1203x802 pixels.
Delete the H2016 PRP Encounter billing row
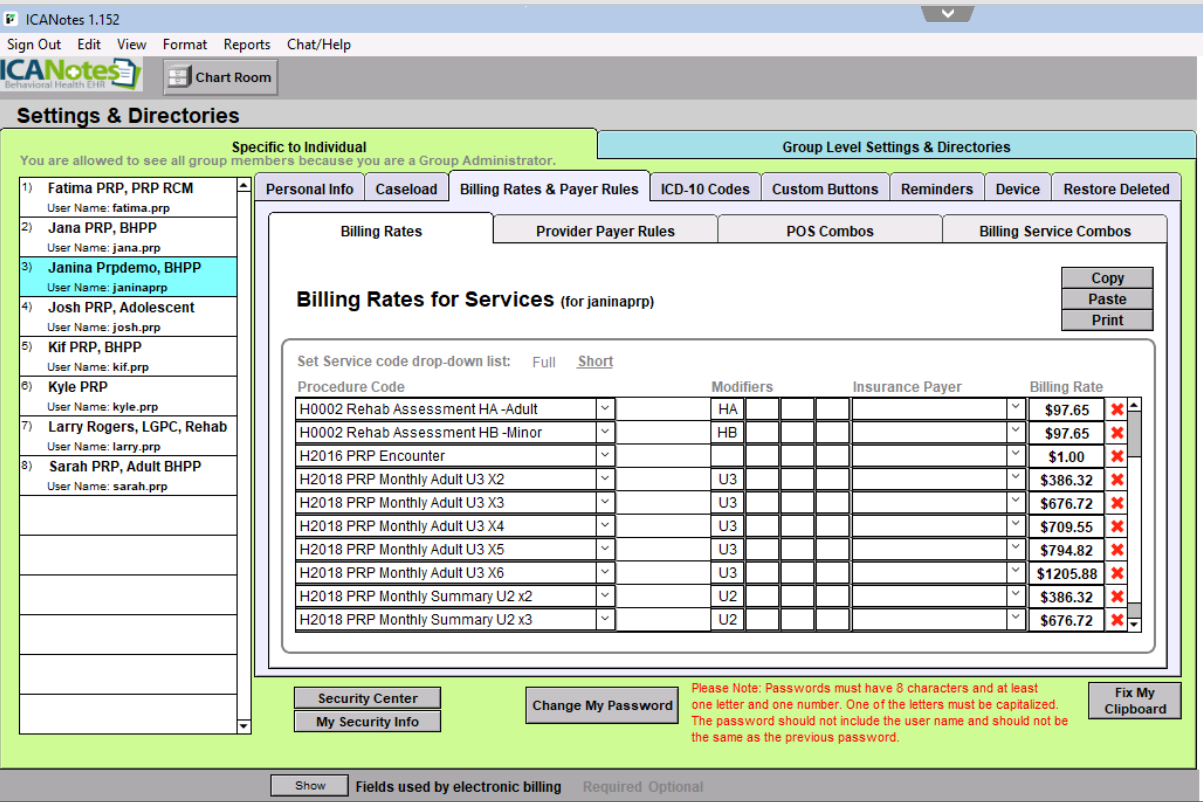(x=1117, y=457)
